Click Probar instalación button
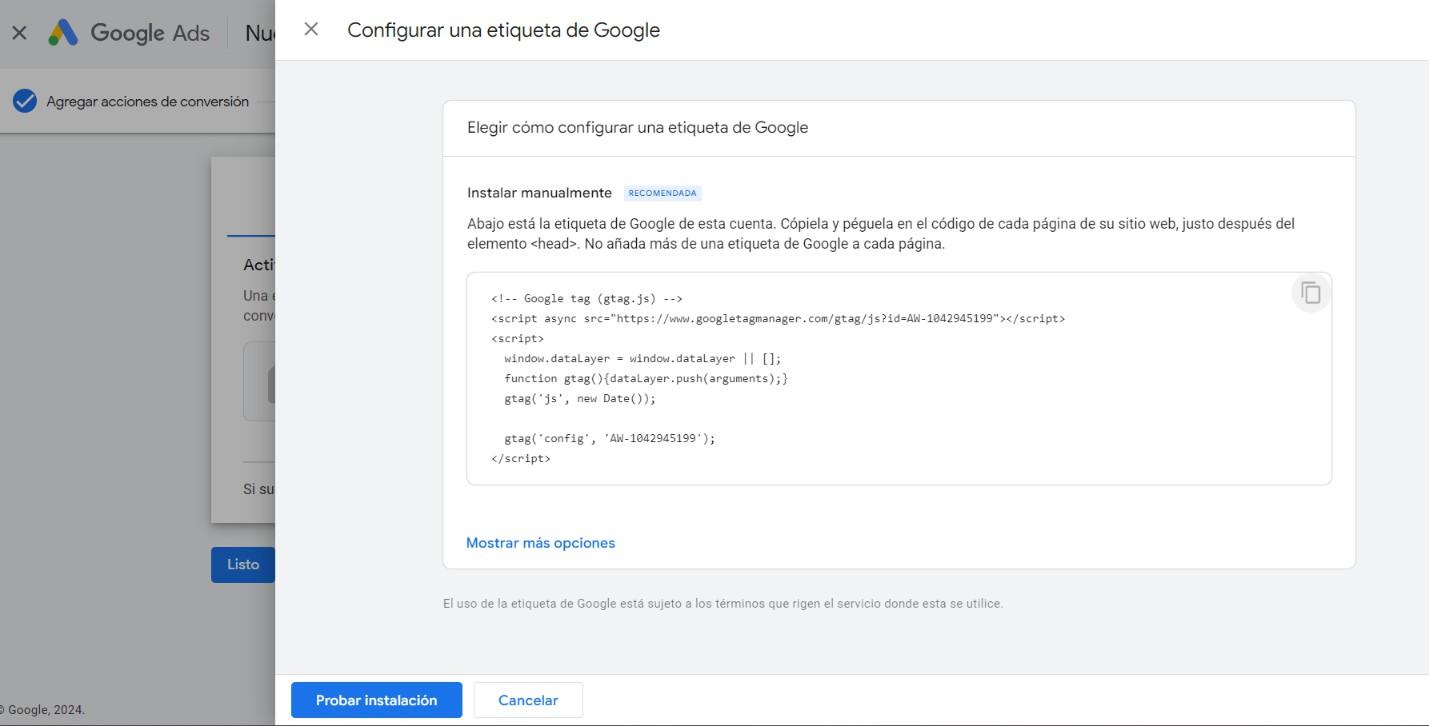This screenshot has height=726, width=1429. click(376, 700)
